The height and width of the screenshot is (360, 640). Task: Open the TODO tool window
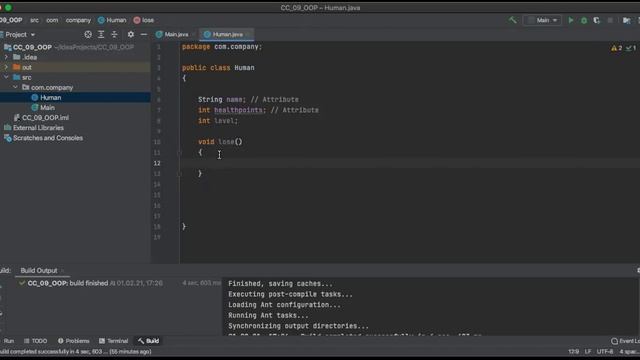coord(36,341)
